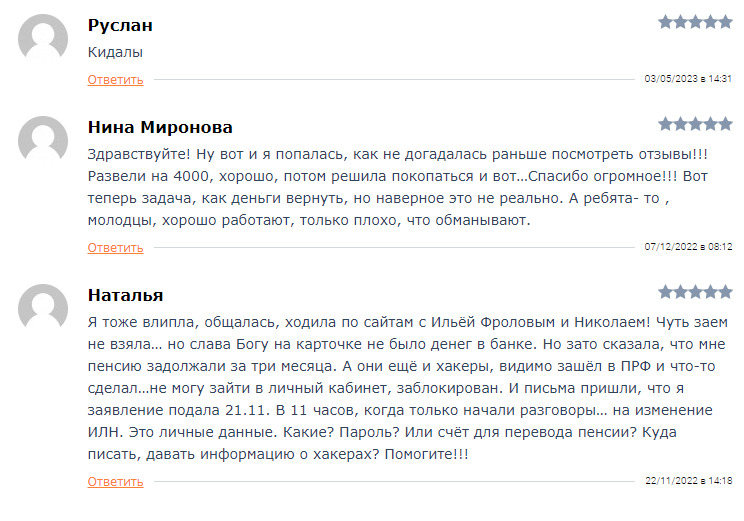The image size is (744, 521).
Task: Click the 03/05/2023 в 14:31 timestamp
Action: 688,79
